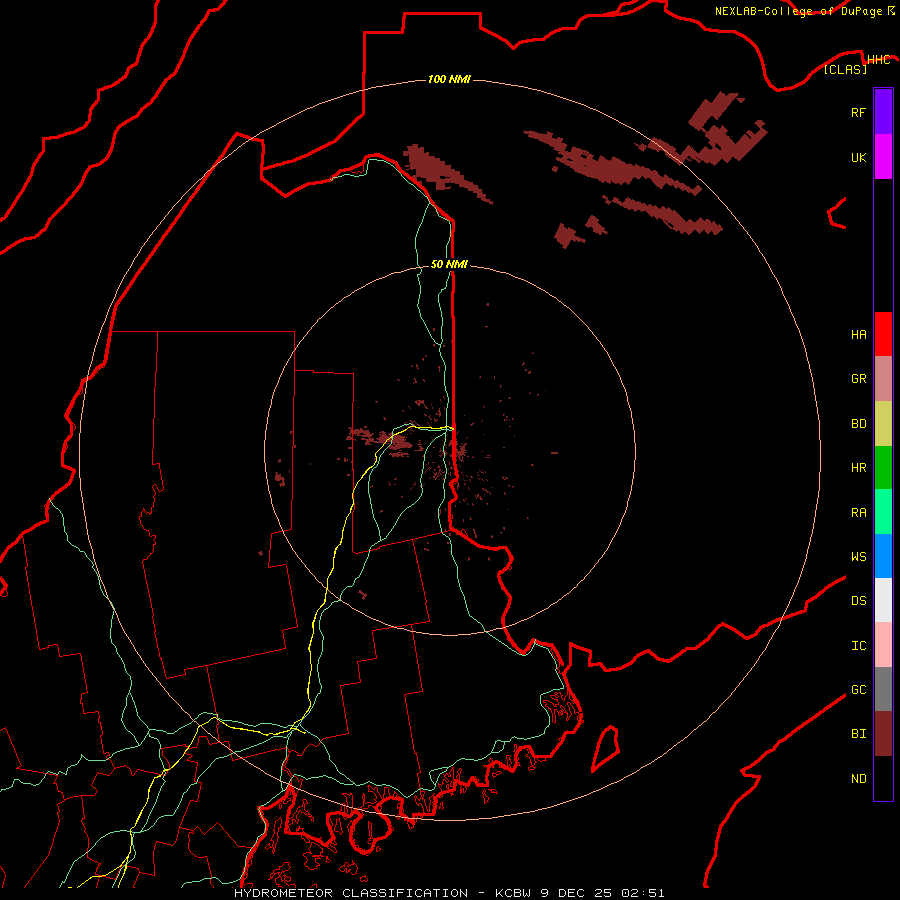The width and height of the screenshot is (900, 900).
Task: Click the RA light-green legend swatch
Action: click(x=883, y=512)
